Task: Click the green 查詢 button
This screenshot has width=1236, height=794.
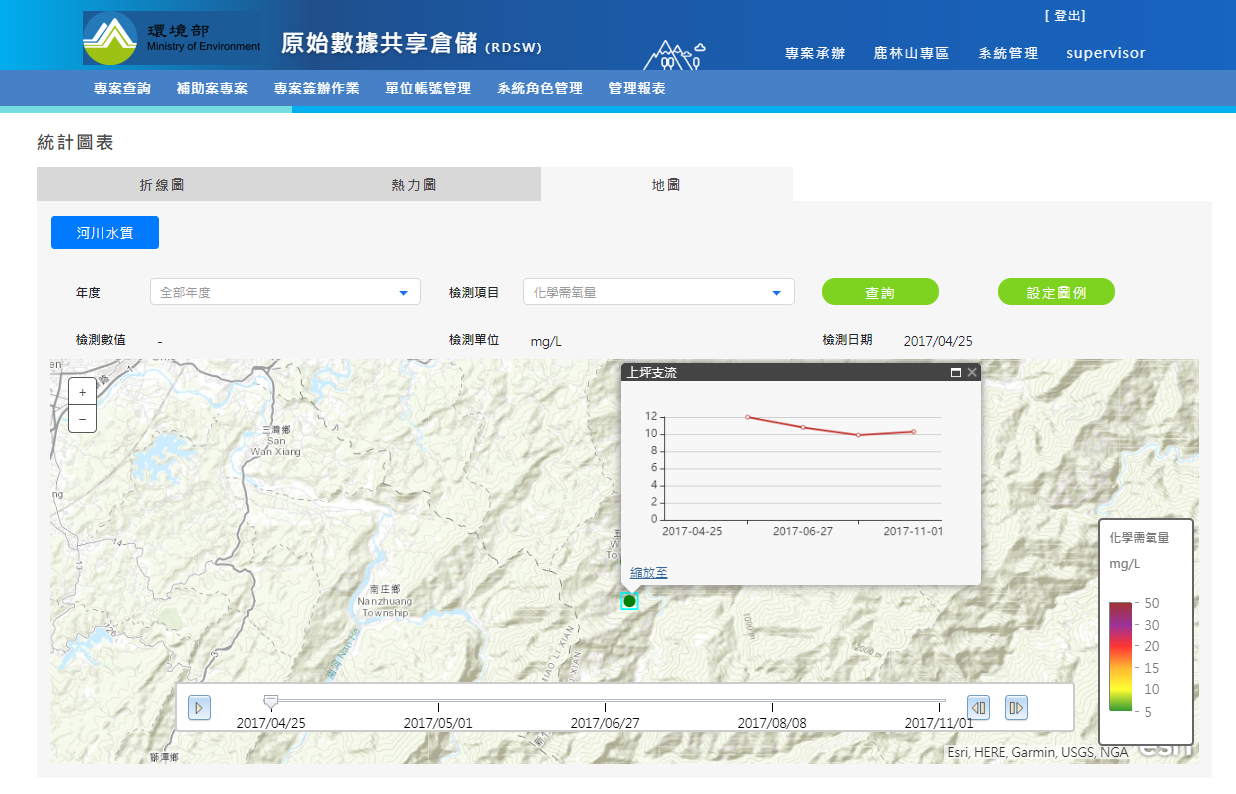Action: tap(880, 292)
